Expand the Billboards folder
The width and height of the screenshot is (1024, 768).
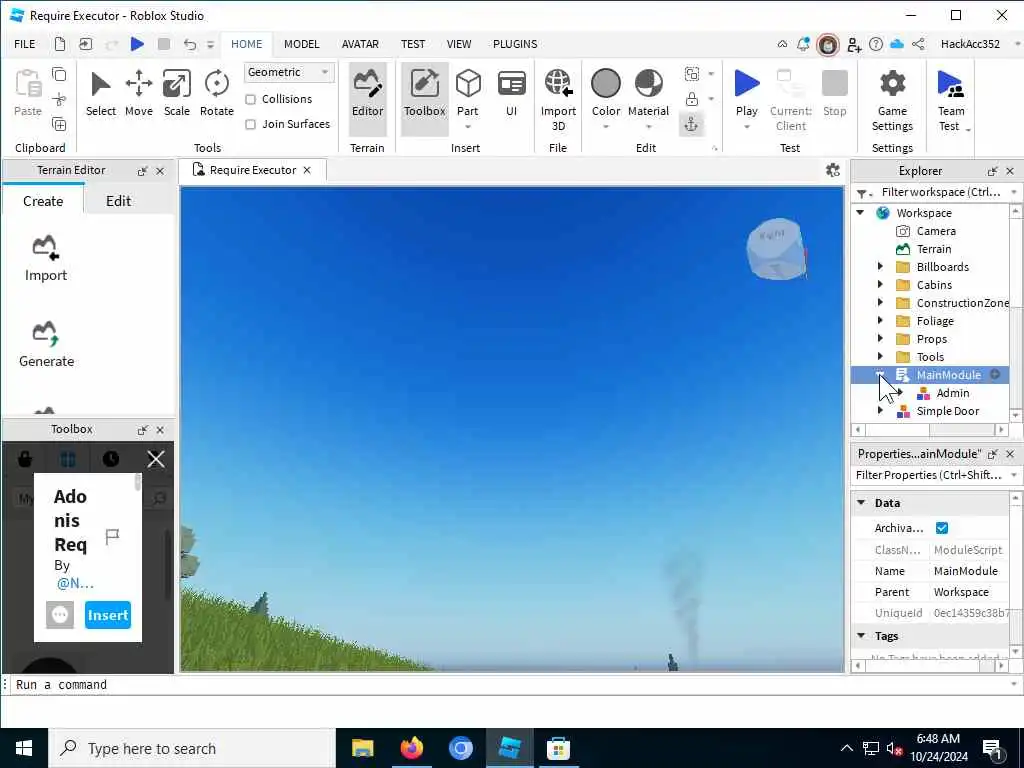pyautogui.click(x=880, y=266)
